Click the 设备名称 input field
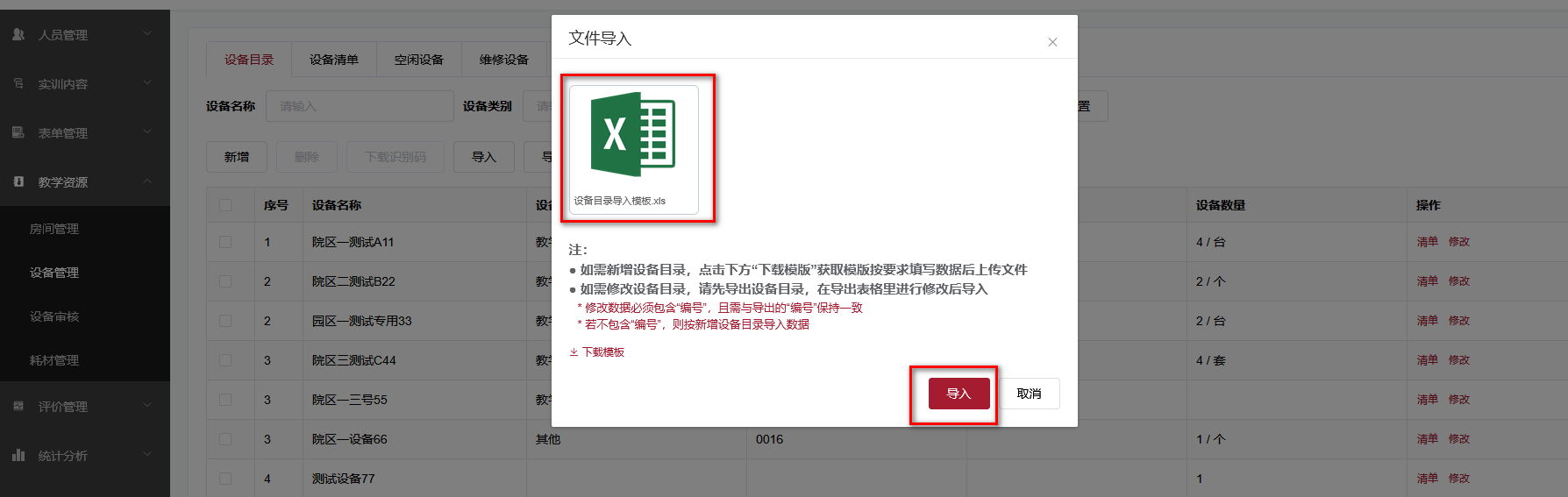 (360, 106)
